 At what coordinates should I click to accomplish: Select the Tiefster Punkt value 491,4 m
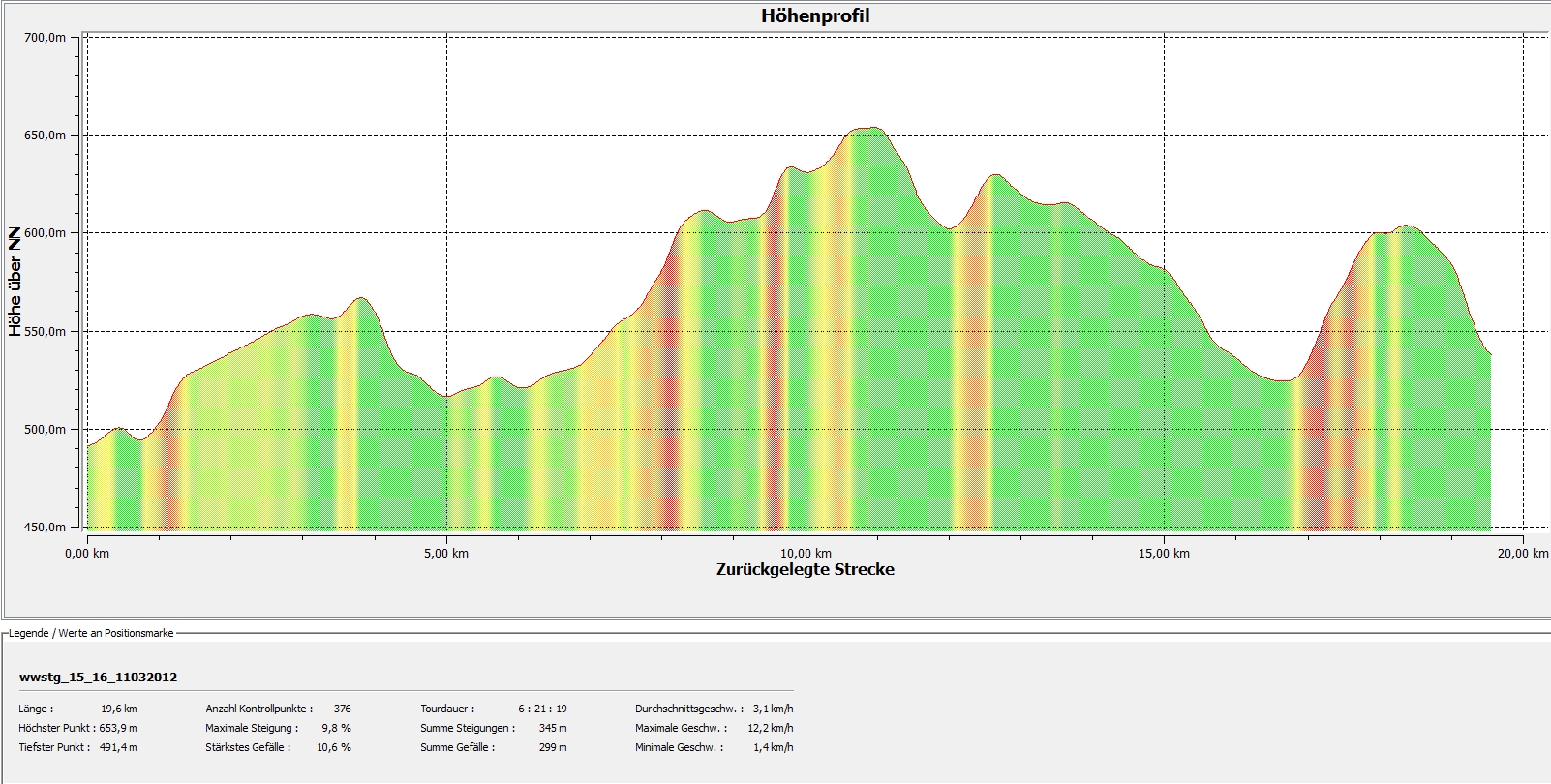(x=117, y=747)
